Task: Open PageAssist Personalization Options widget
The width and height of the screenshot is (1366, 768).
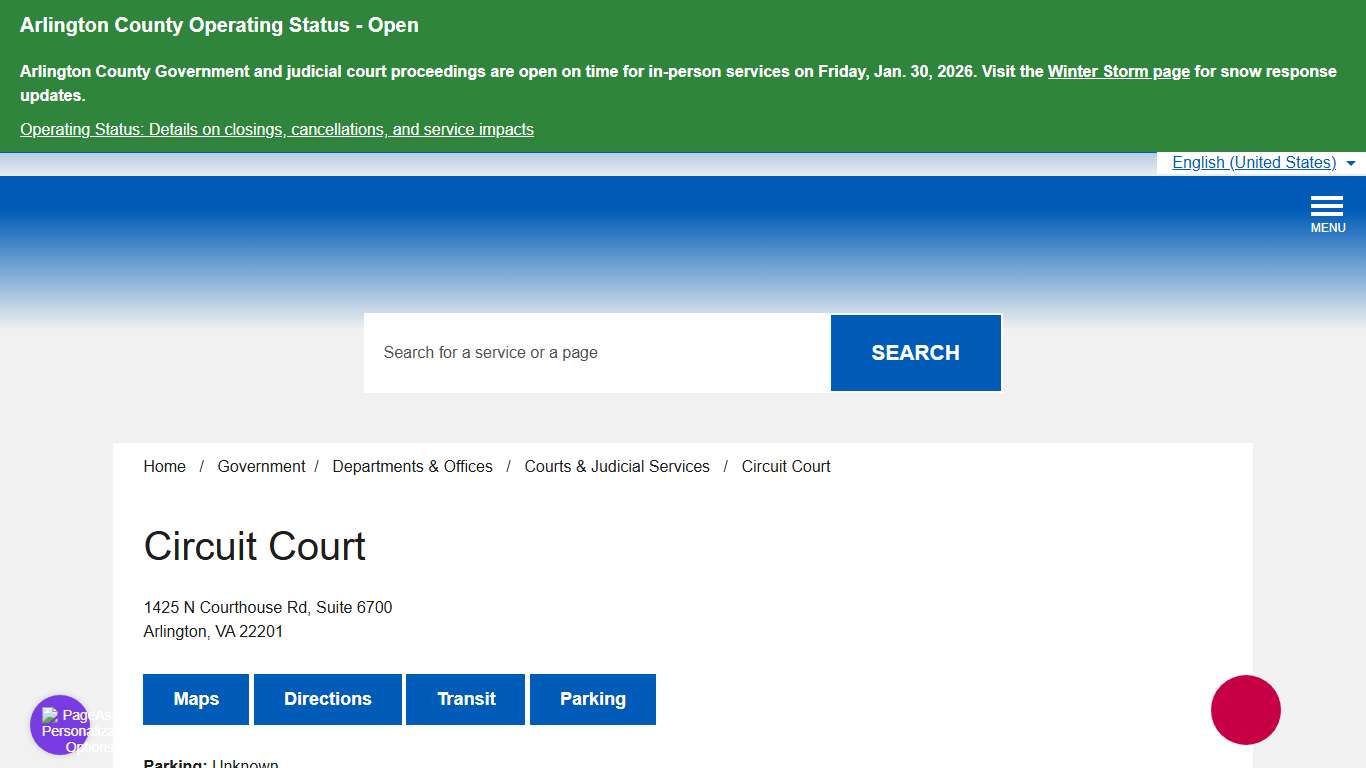Action: (x=60, y=724)
